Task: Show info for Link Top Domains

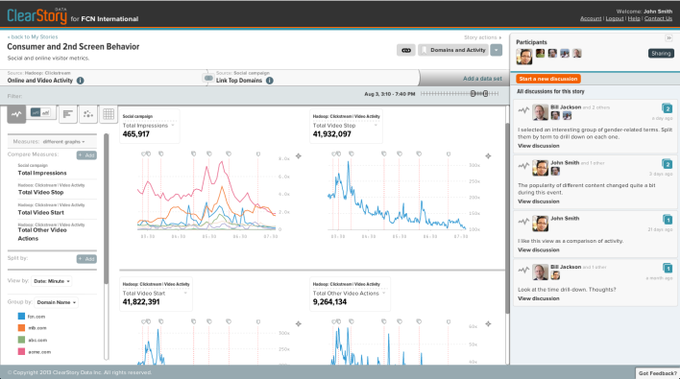Action: (x=269, y=81)
